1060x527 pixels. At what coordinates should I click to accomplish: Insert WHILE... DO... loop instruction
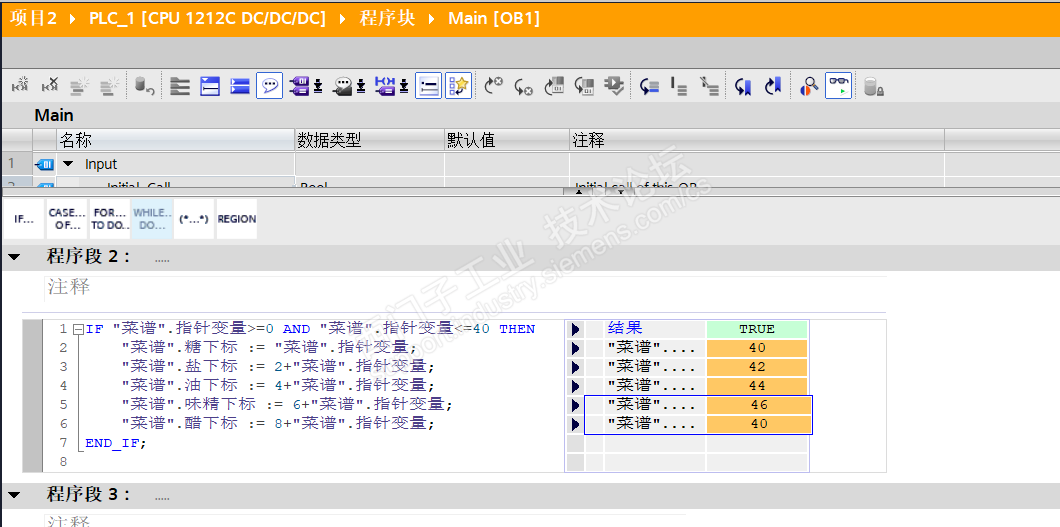[x=152, y=219]
